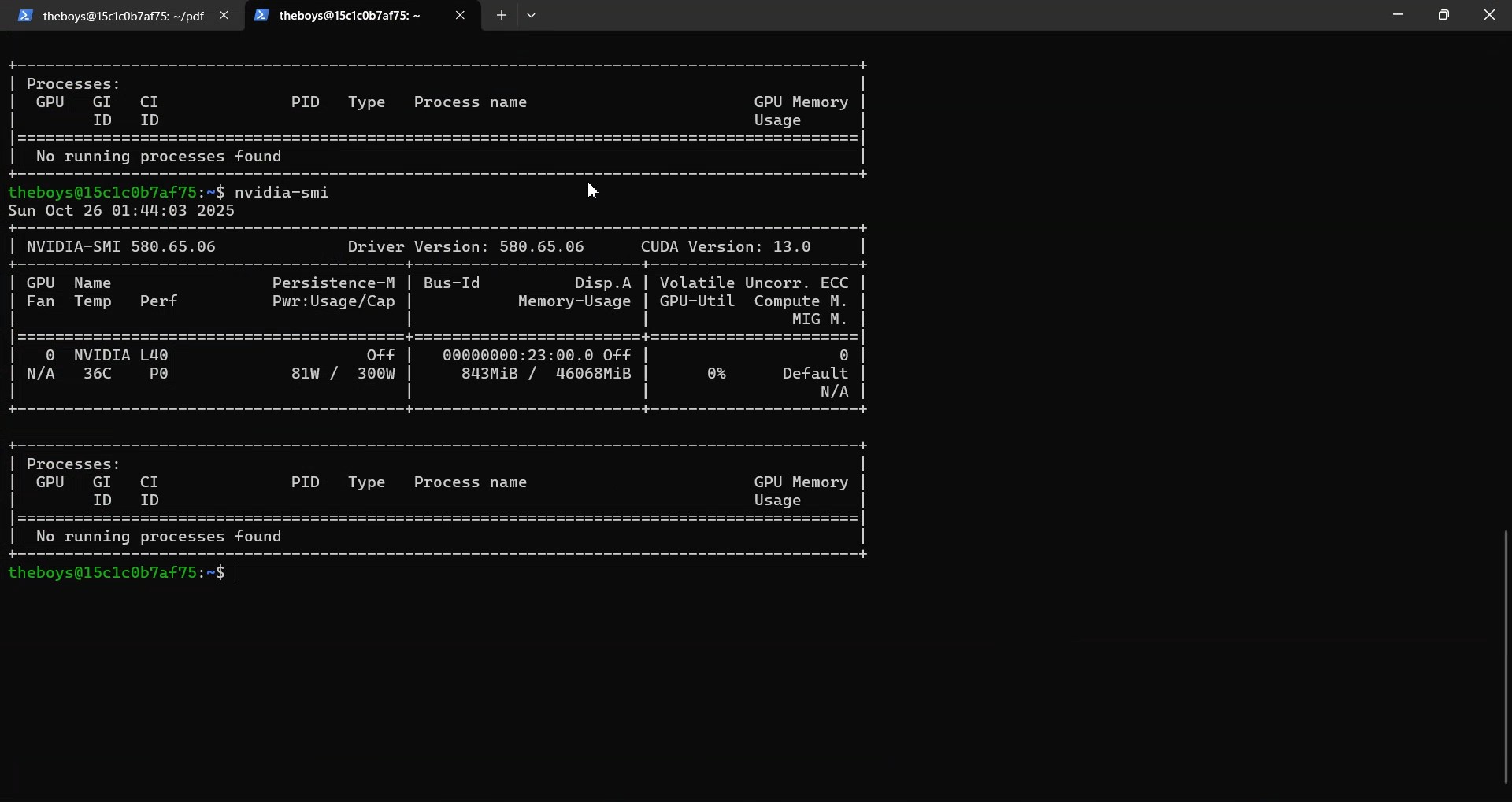Open the new-tab profile dropdown
The width and height of the screenshot is (1512, 802).
click(x=532, y=16)
